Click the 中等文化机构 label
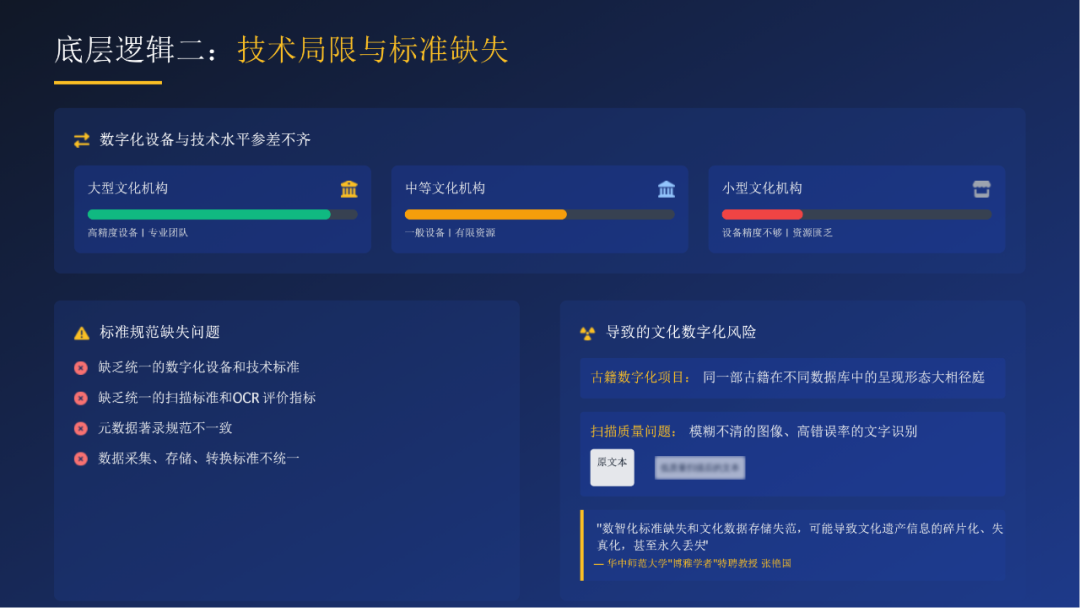Viewport: 1080px width, 608px height. [445, 188]
